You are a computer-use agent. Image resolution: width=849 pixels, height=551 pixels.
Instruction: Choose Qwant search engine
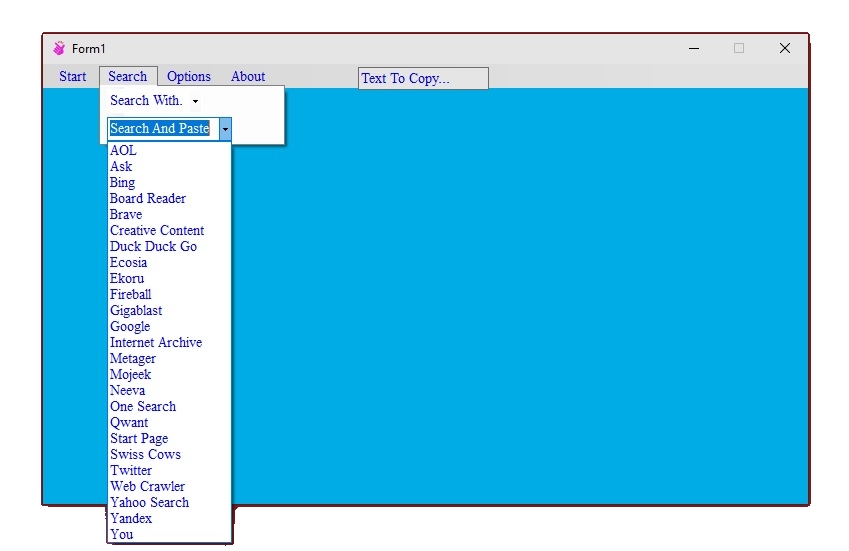[x=169, y=423]
